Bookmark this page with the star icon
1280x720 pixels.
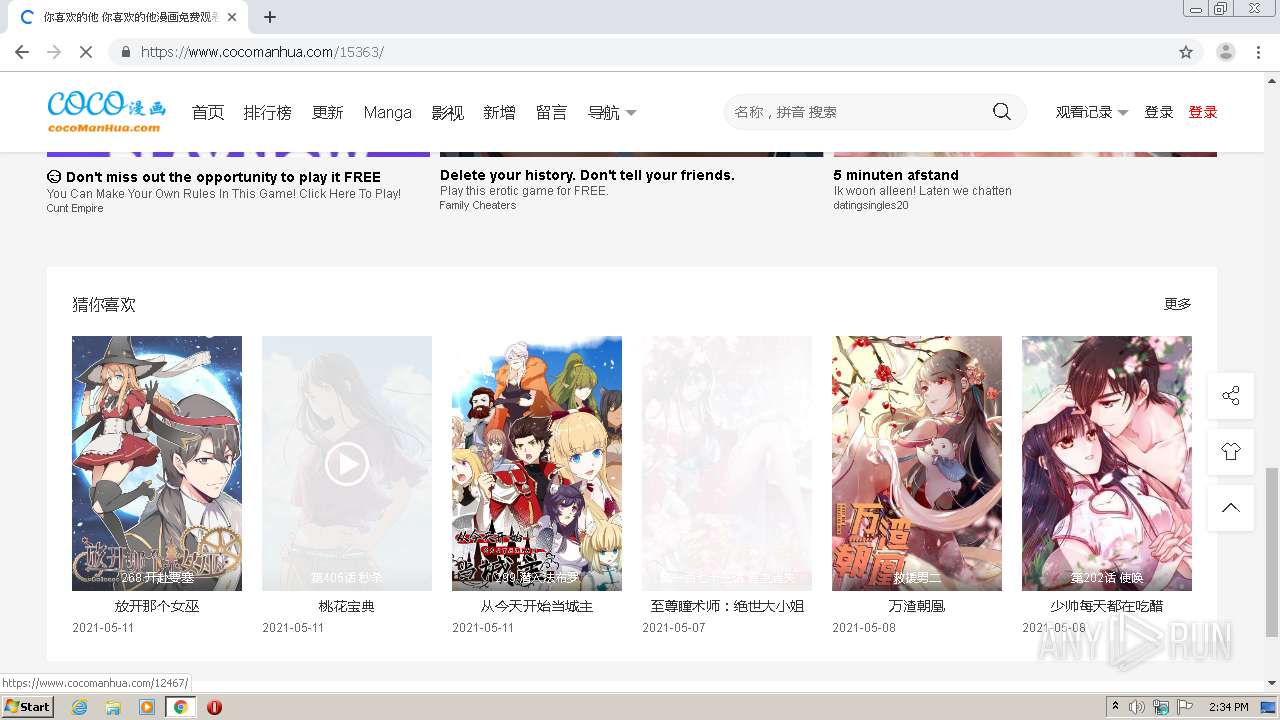tap(1186, 52)
